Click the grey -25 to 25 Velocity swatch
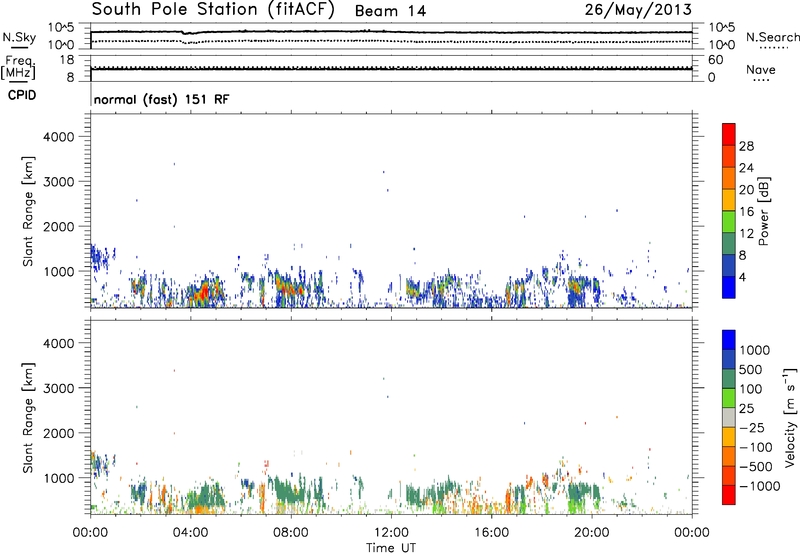Screen dimensions: 800x554 [729, 417]
